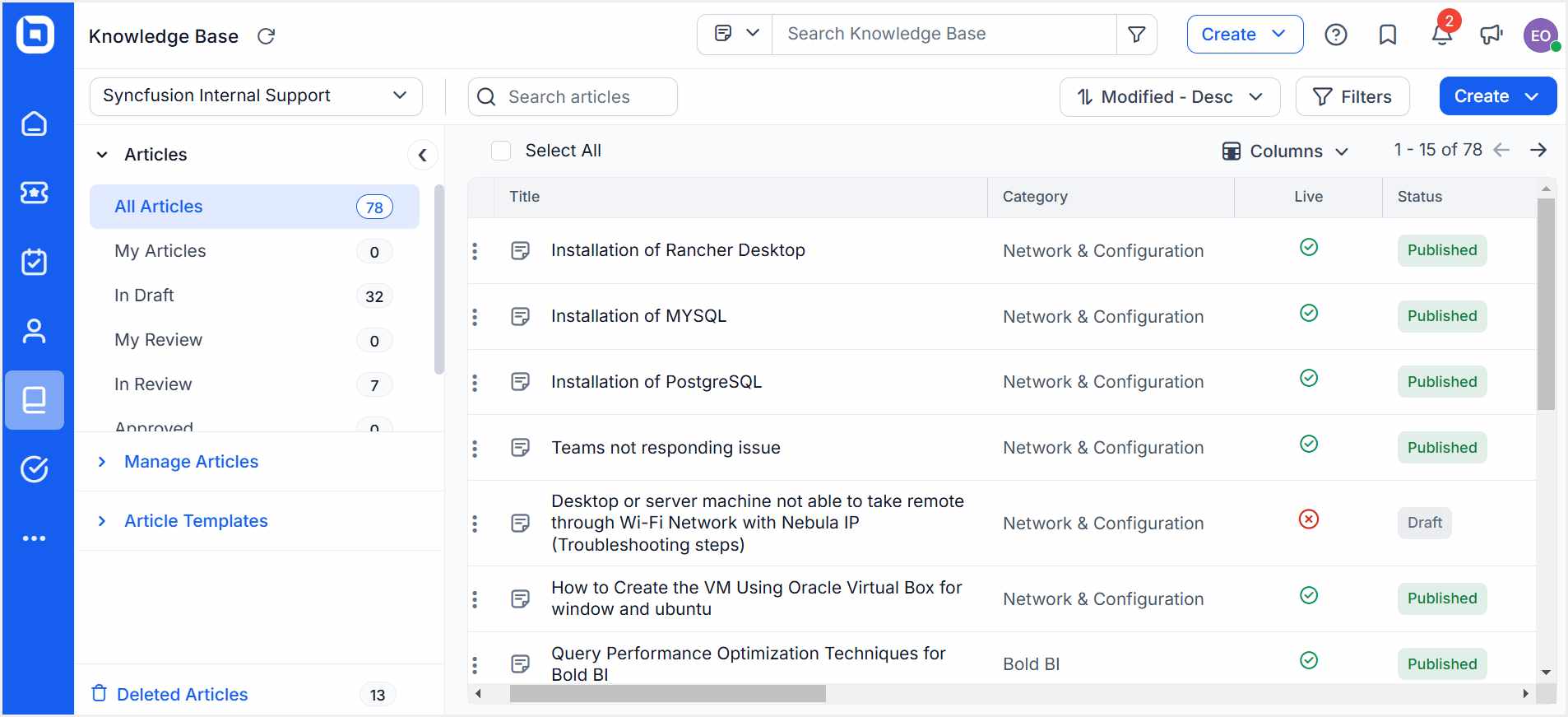Click Live status icon for Rancher Desktop row
Image resolution: width=1568 pixels, height=717 pixels.
click(1309, 247)
